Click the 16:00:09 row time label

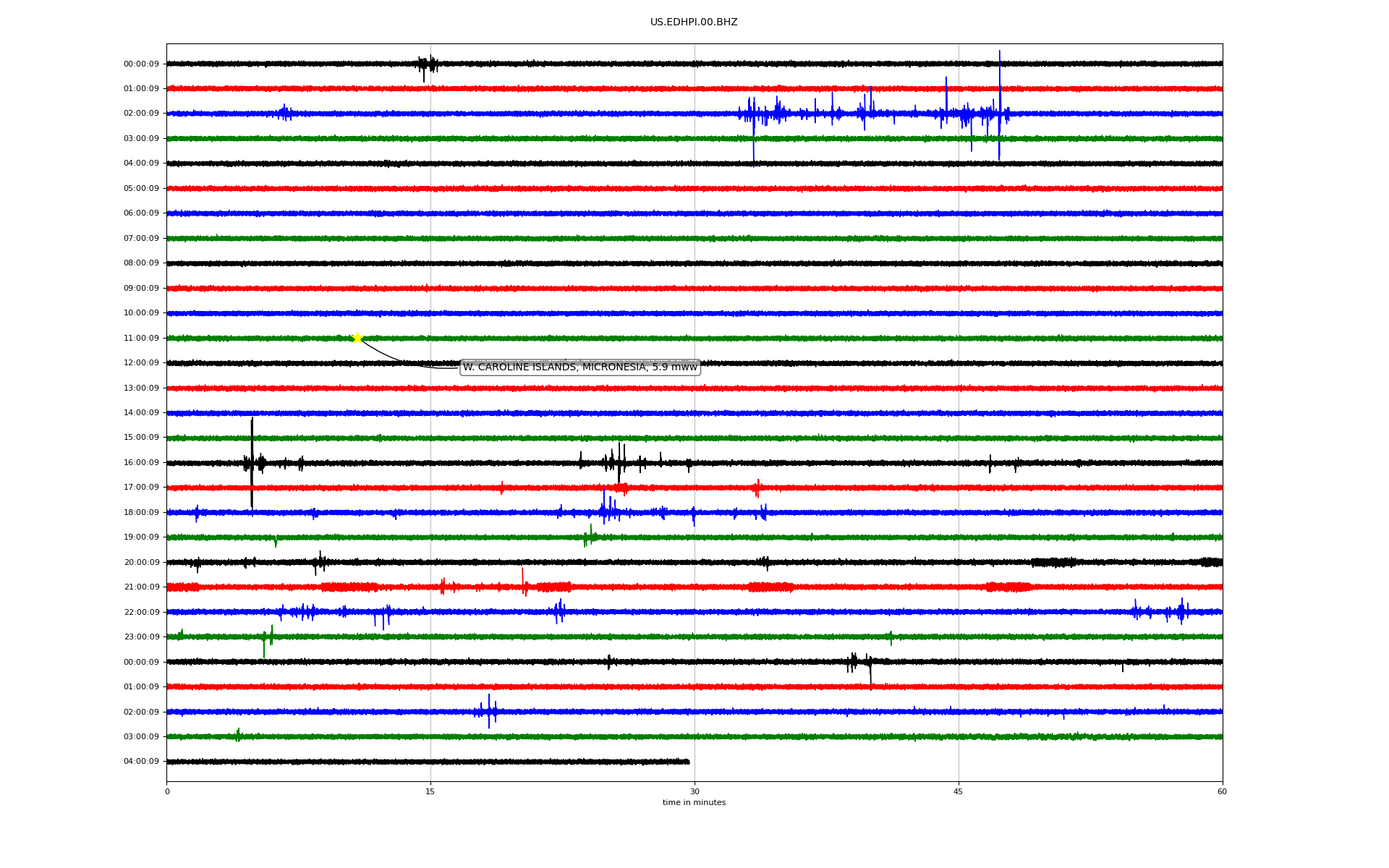[141, 463]
